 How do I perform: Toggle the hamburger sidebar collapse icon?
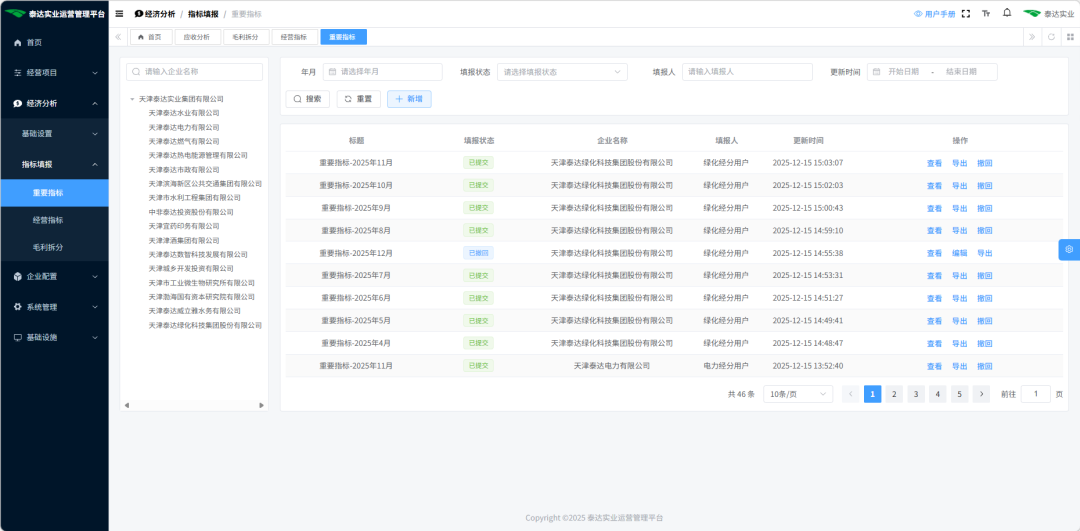coord(120,14)
